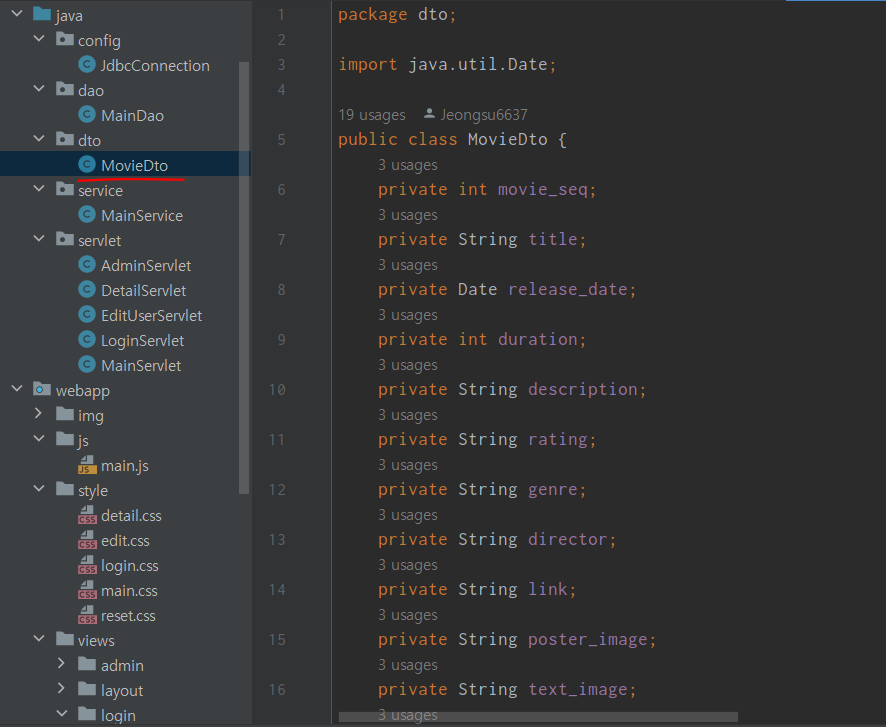The width and height of the screenshot is (886, 727).
Task: Click the LoginServlet class icon
Action: click(86, 339)
